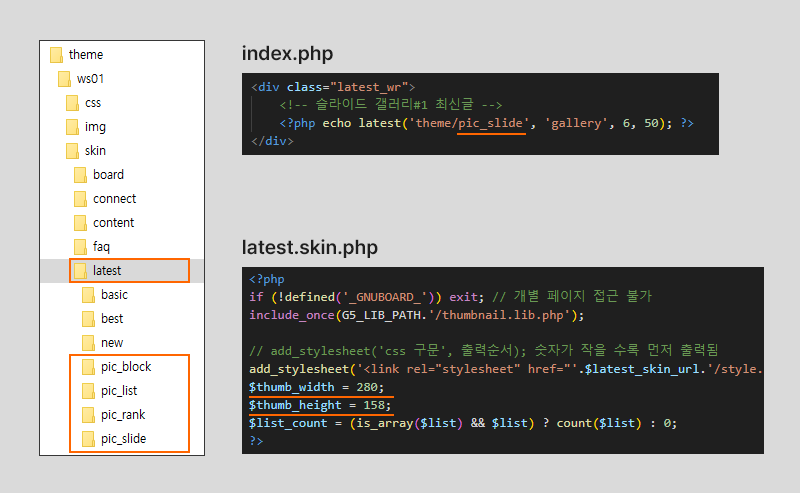Click the board folder icon
The height and width of the screenshot is (493, 800).
click(80, 175)
